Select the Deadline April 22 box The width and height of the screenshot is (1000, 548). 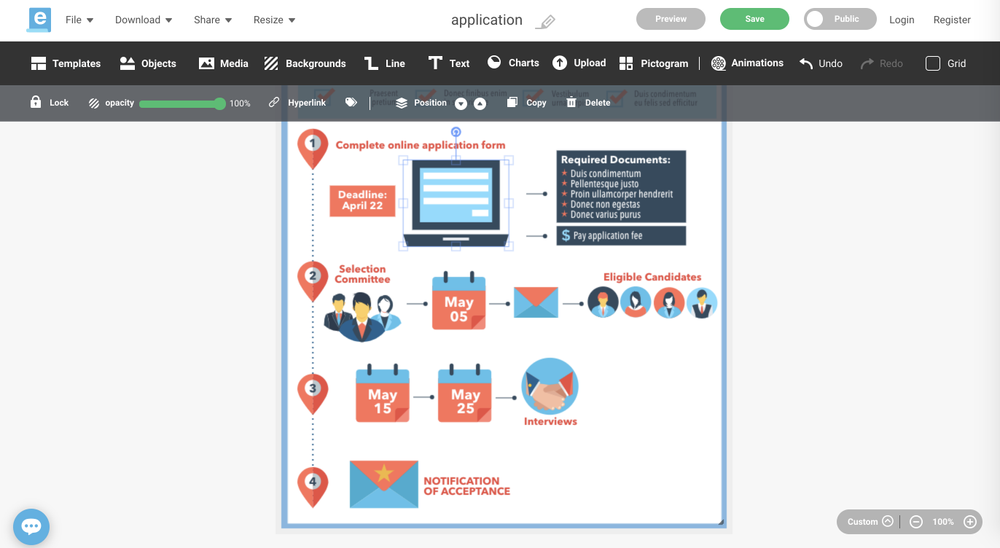click(x=362, y=200)
